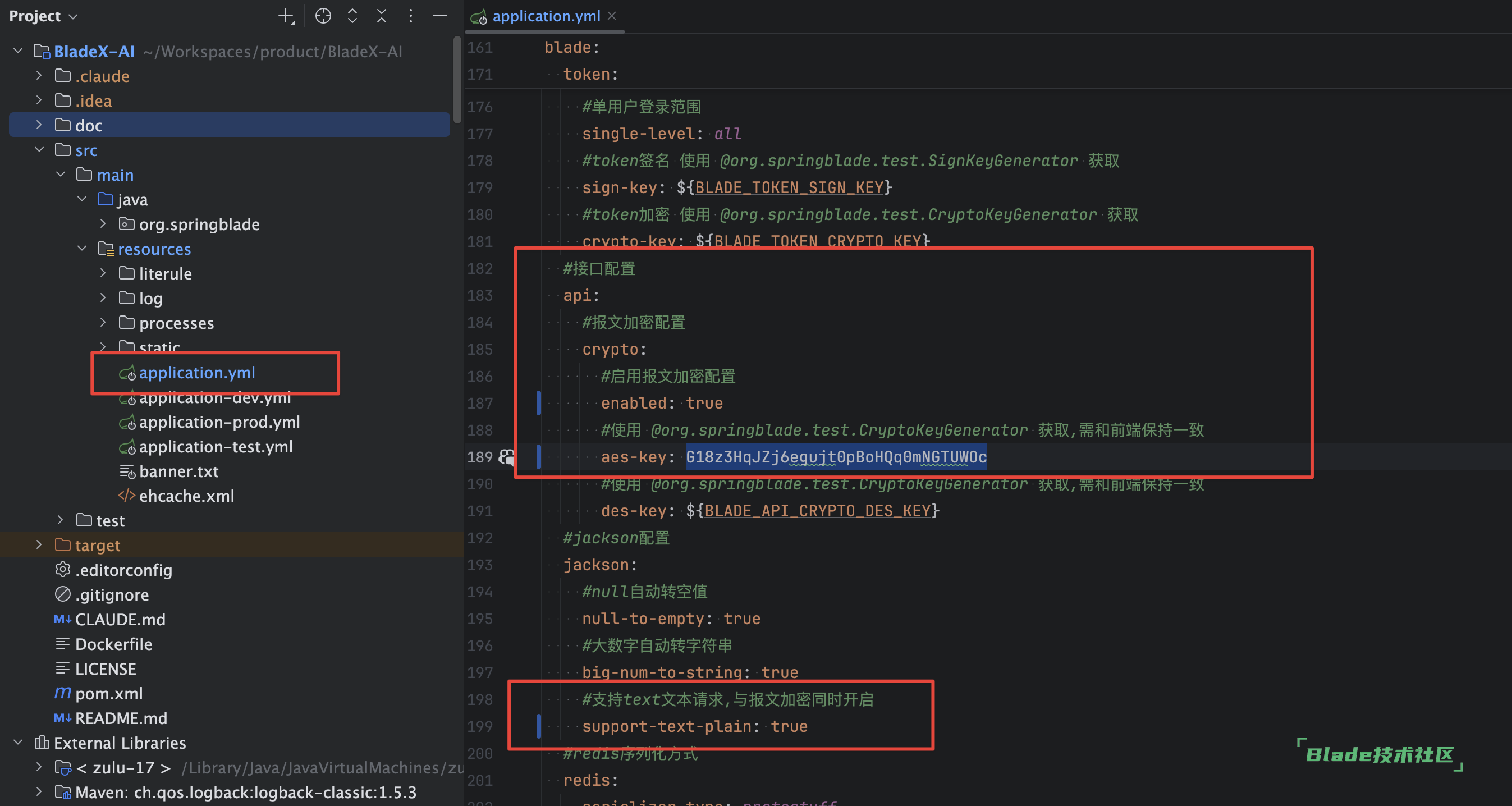Click the markdown icon of CLAUDE.md
The width and height of the screenshot is (1512, 806).
pos(63,619)
